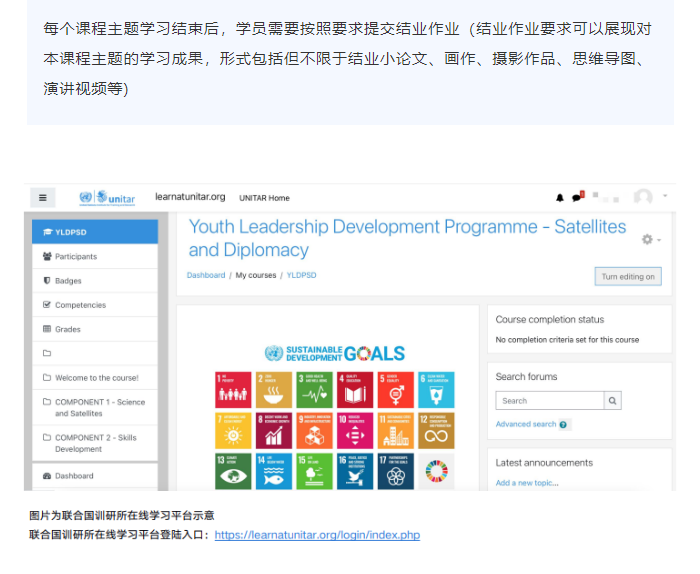Click the unnamed folder sidebar item
Image resolution: width=700 pixels, height=574 pixels.
coord(95,354)
